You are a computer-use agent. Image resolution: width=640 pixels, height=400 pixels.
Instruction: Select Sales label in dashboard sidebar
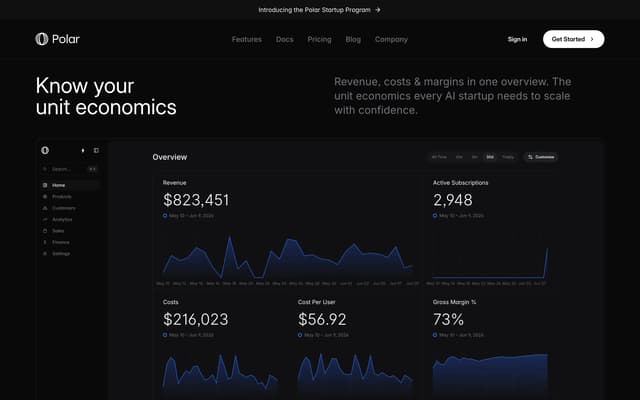click(58, 231)
